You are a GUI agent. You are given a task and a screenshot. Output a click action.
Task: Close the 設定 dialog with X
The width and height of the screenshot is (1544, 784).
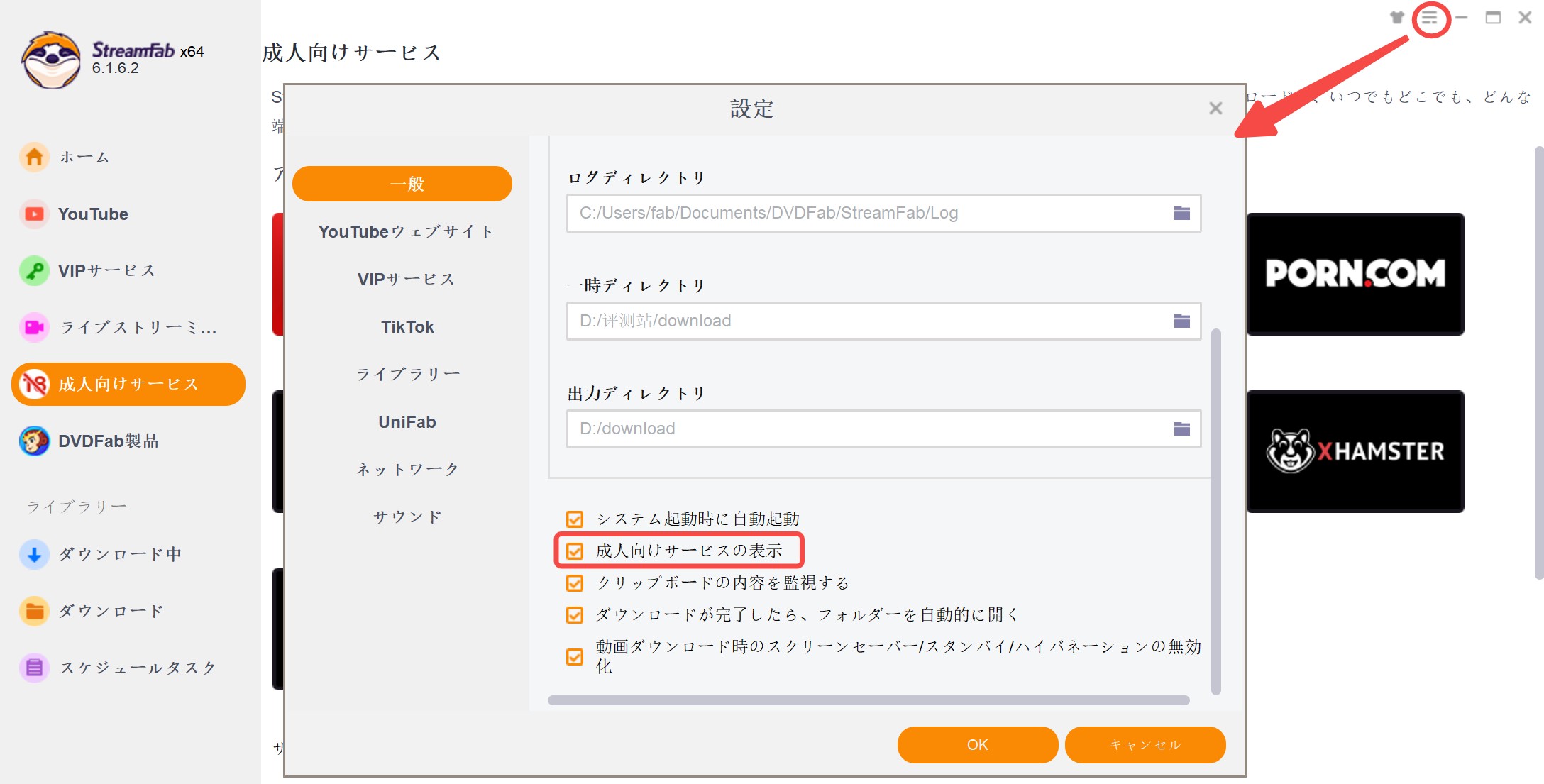[1215, 108]
